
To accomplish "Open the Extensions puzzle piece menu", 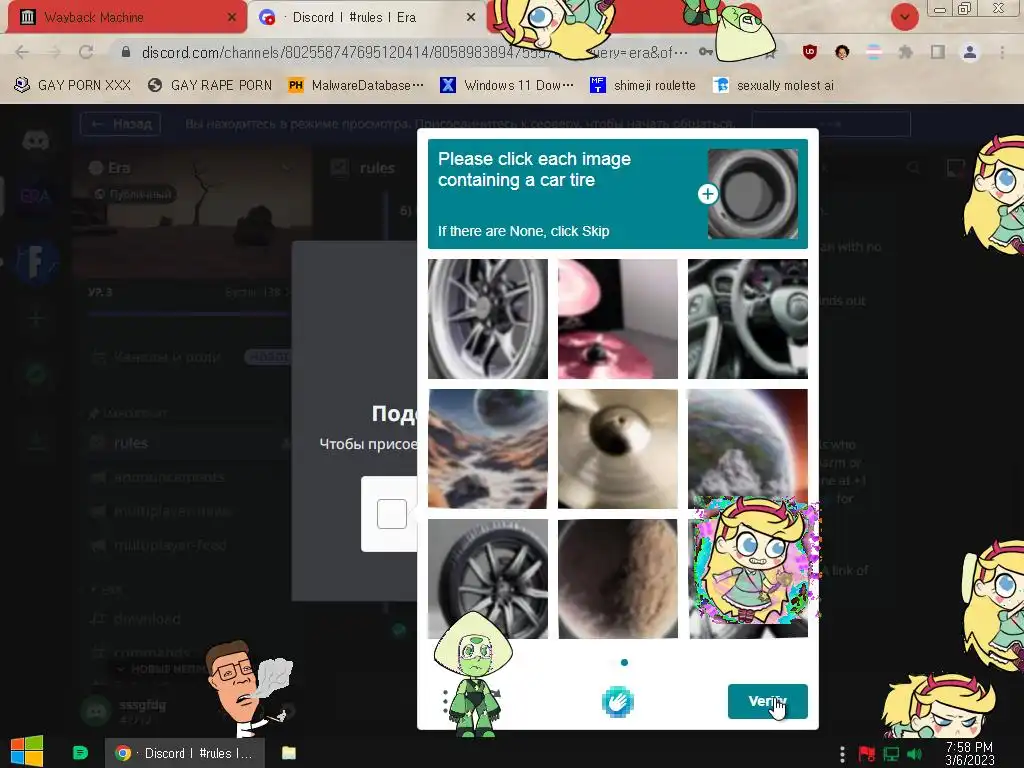I will pos(906,52).
